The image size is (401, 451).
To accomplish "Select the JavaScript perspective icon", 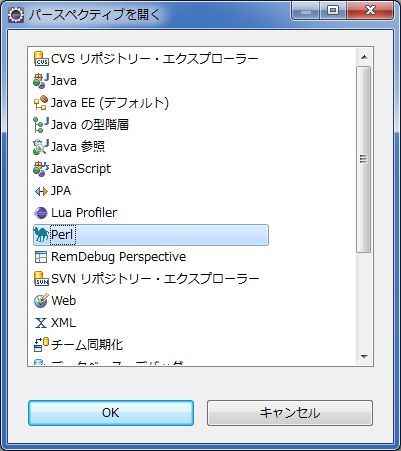I will pyautogui.click(x=41, y=169).
